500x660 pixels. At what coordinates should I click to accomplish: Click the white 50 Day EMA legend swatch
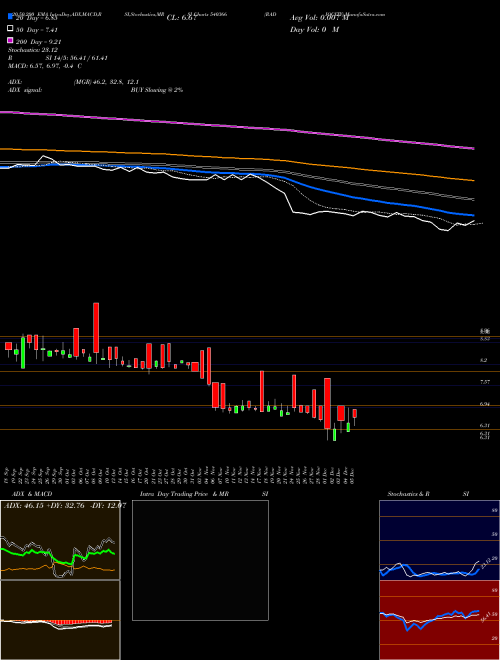tap(10, 29)
